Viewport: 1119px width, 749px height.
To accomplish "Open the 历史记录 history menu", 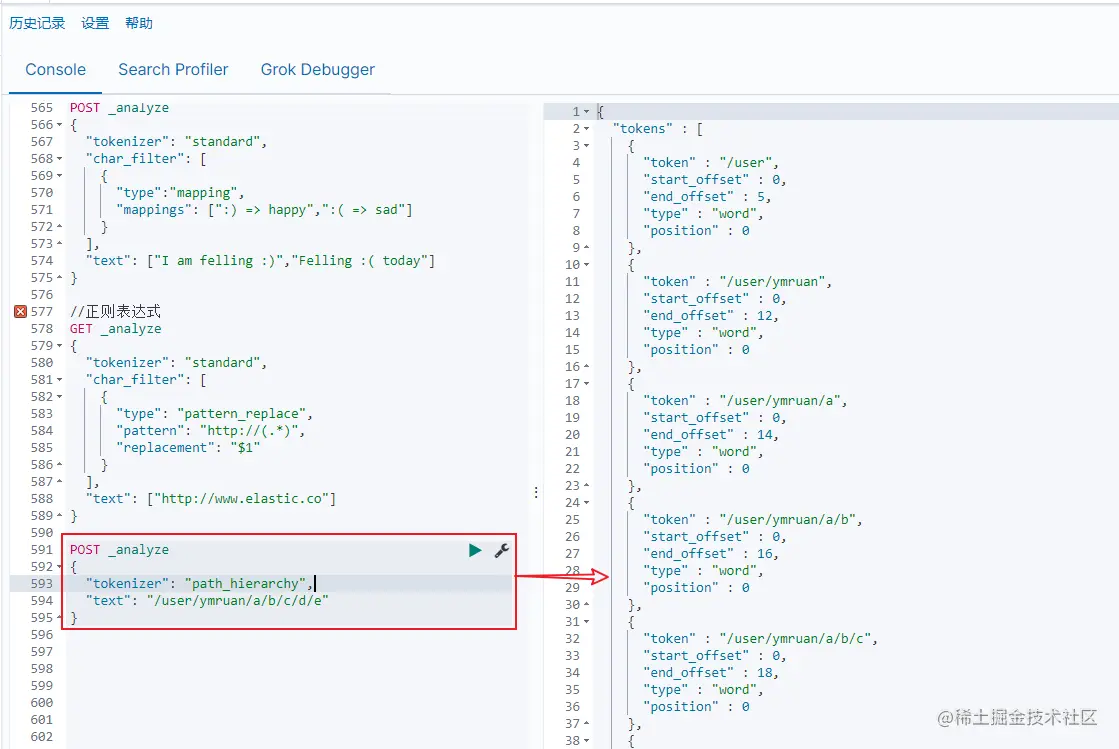I will 37,23.
